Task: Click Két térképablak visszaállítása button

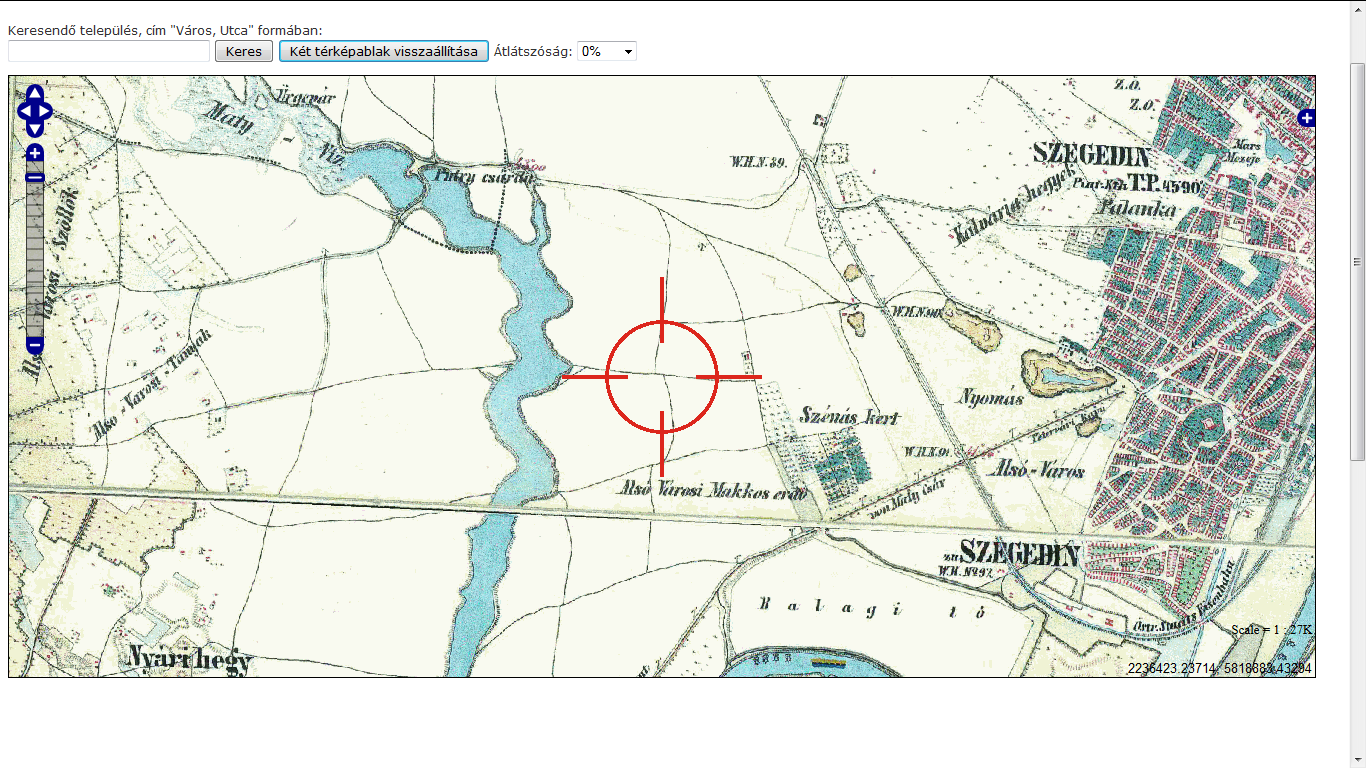Action: click(384, 51)
